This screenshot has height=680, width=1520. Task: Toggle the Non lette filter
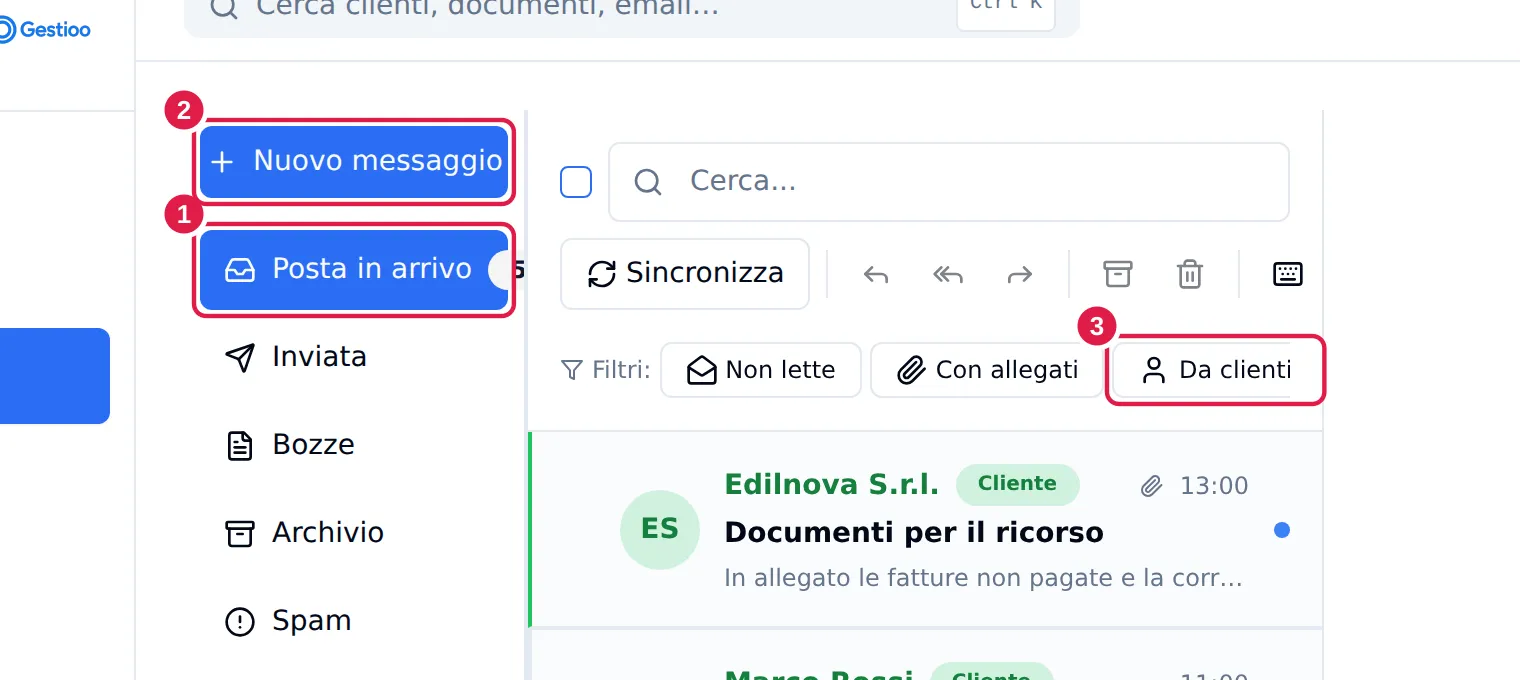point(761,370)
